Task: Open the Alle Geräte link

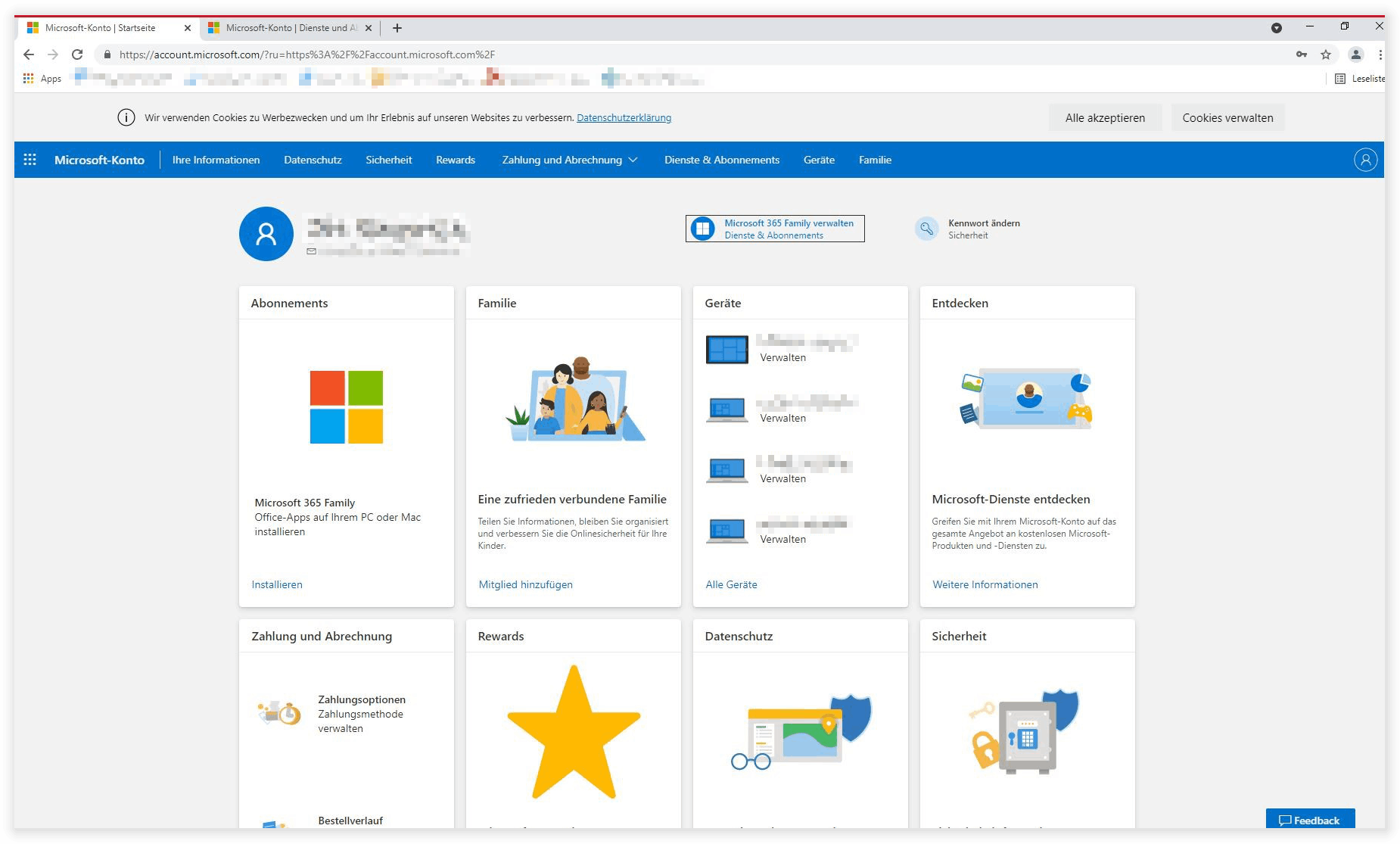Action: 731,584
